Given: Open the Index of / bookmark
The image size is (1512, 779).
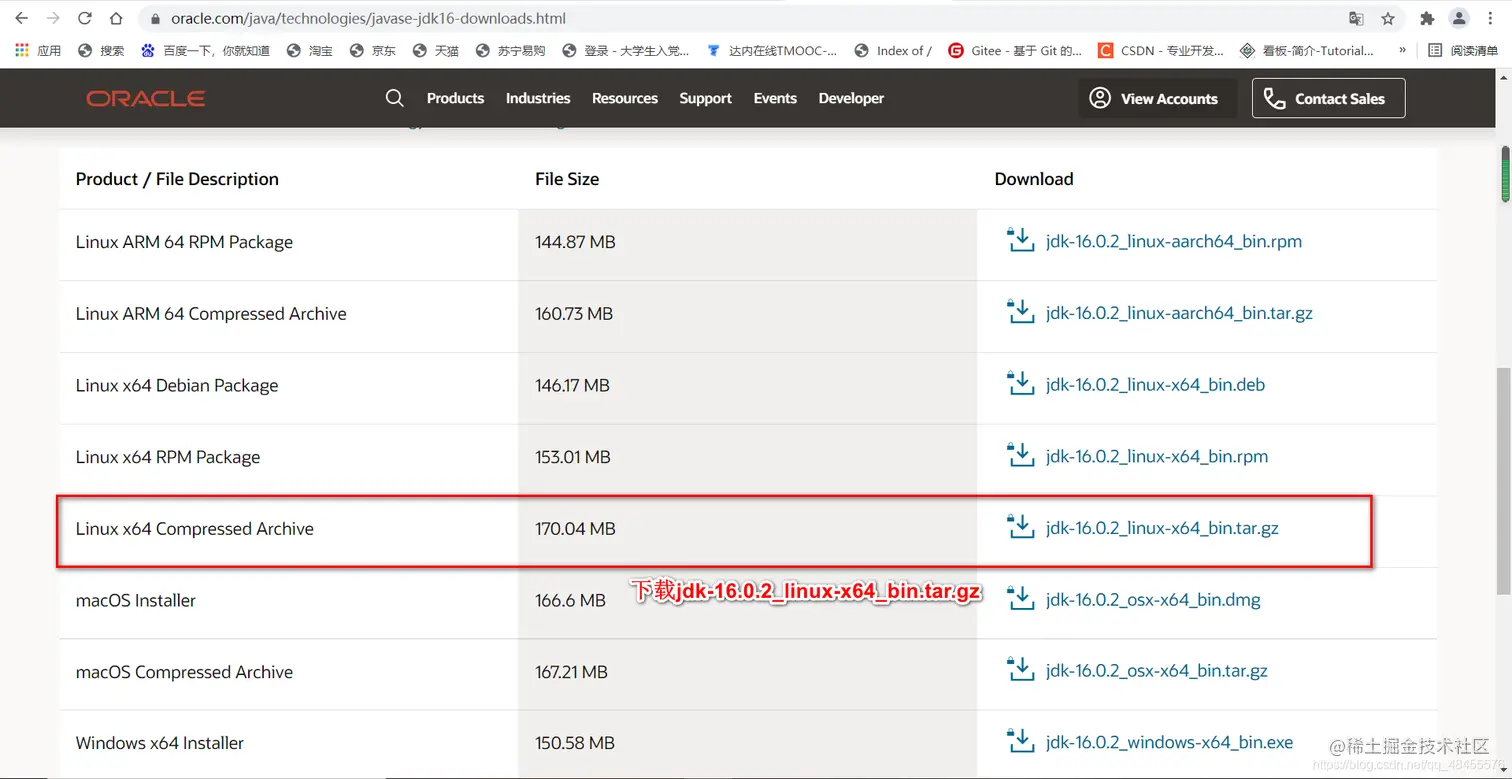Looking at the screenshot, I should 893,50.
